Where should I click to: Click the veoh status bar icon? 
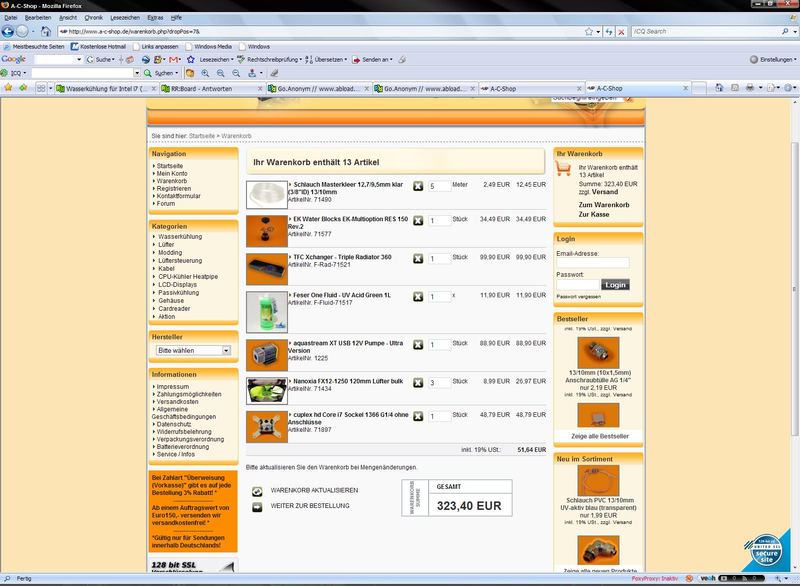(x=707, y=578)
